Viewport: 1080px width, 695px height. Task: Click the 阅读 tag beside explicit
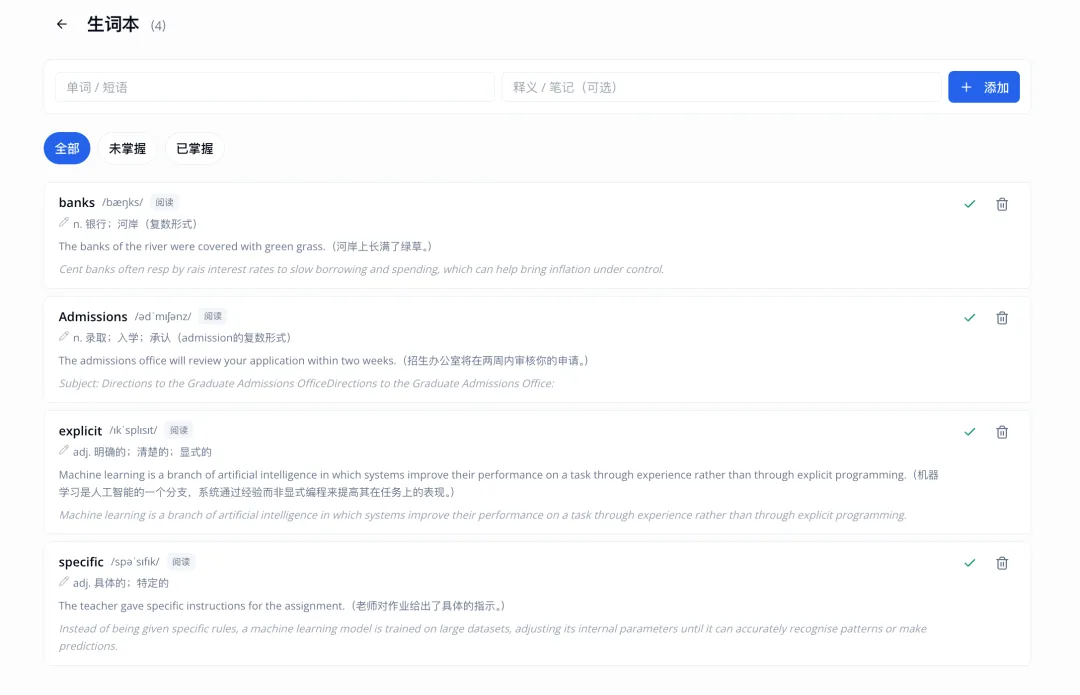pyautogui.click(x=179, y=430)
